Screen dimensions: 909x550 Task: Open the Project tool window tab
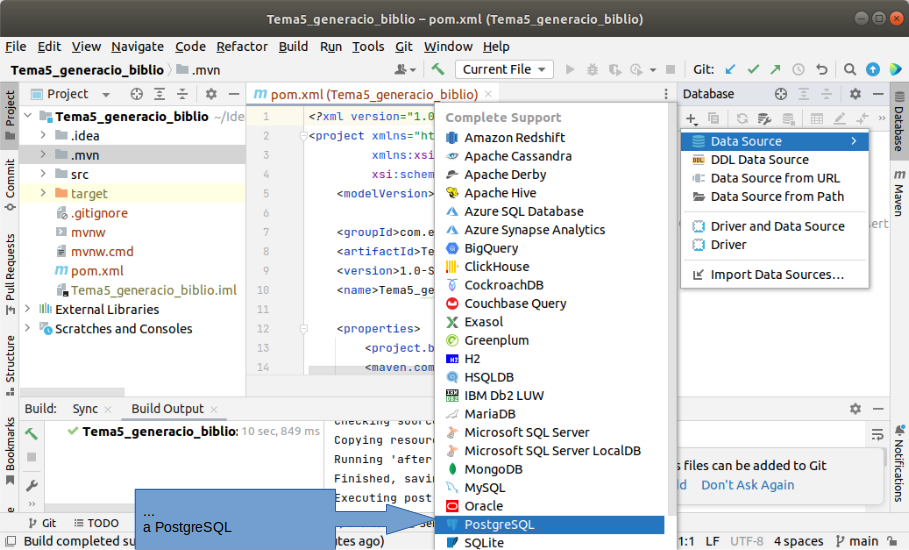tap(10, 115)
